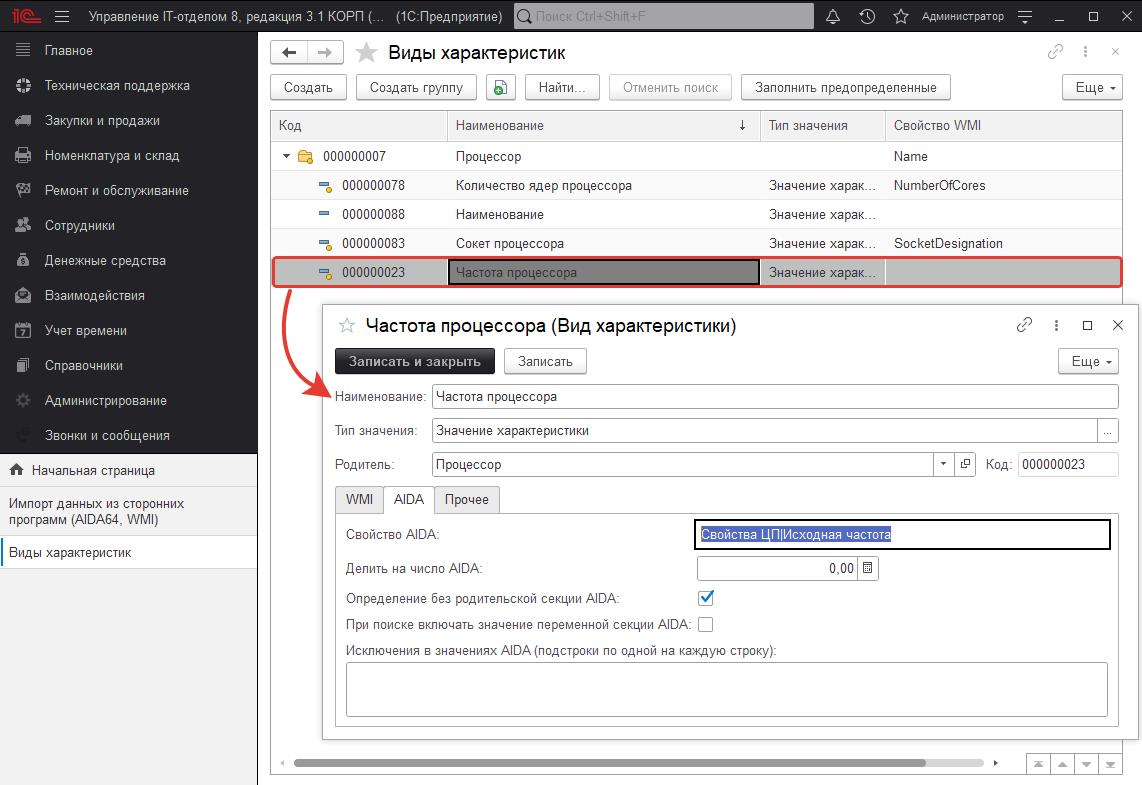Click the hamburger main menu icon
The width and height of the screenshot is (1142, 785).
coord(62,17)
